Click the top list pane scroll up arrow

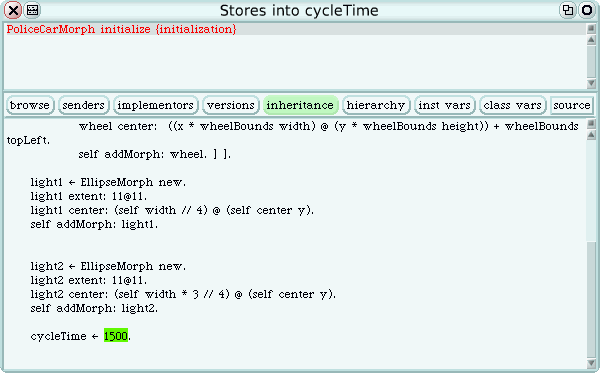point(591,39)
